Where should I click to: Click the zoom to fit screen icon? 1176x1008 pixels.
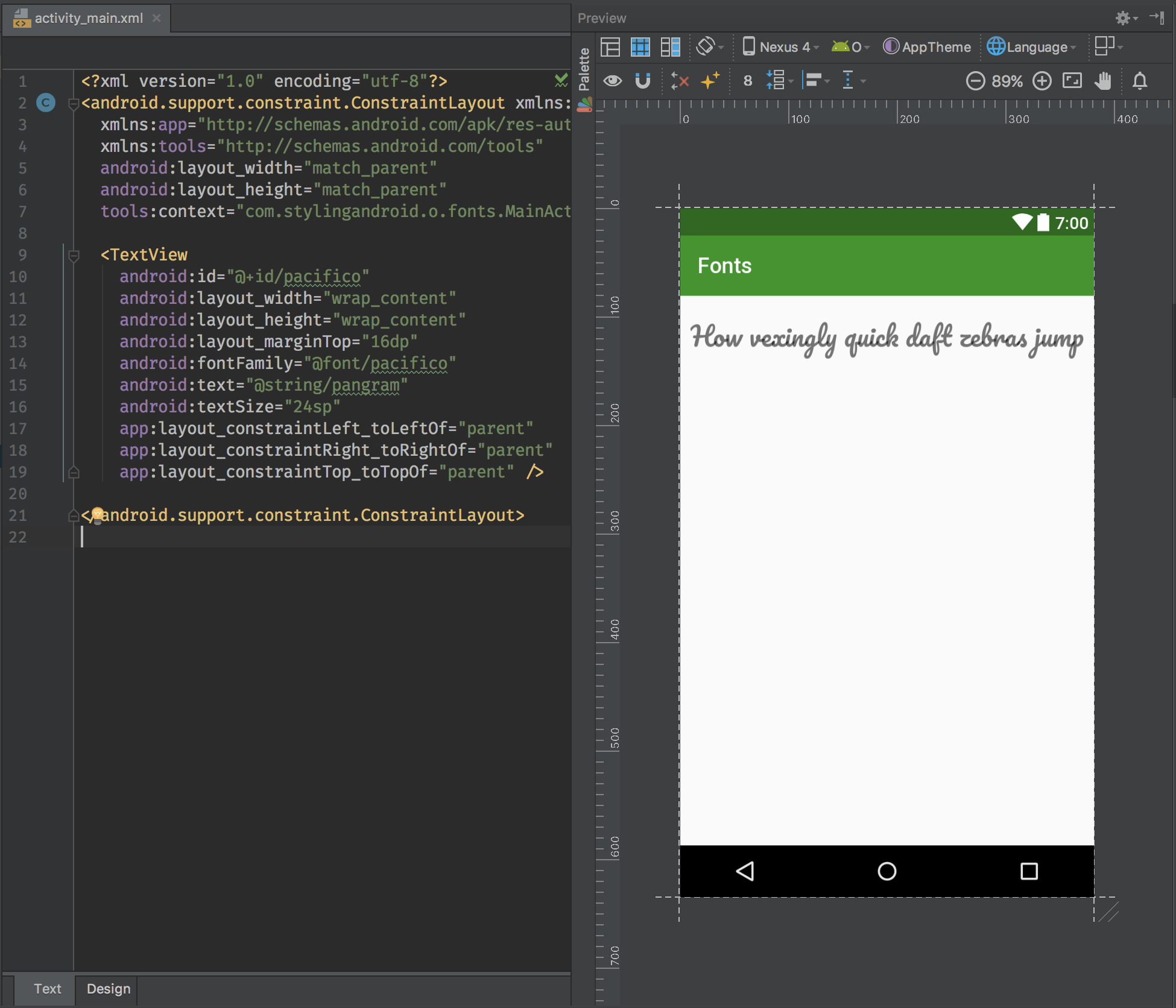(1072, 81)
